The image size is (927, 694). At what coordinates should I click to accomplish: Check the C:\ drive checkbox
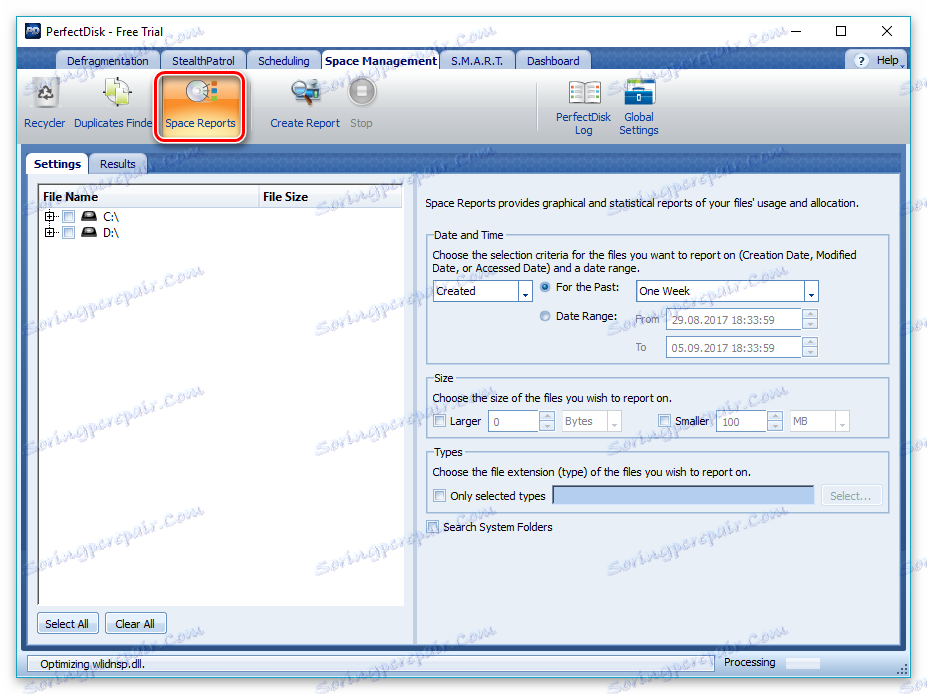click(x=69, y=216)
